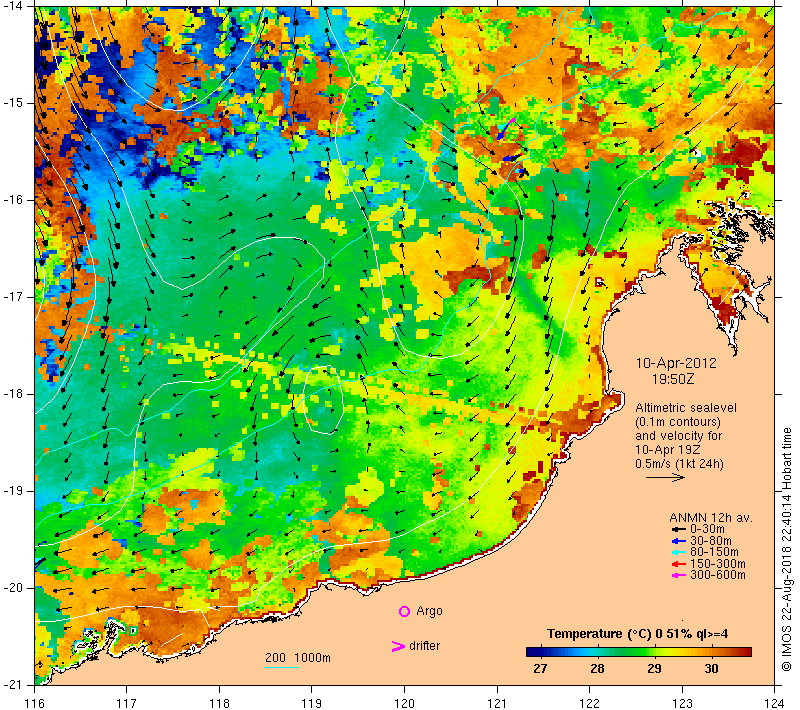Click the '117' longitude axis label
Image resolution: width=800 pixels, height=710 pixels.
pos(127,703)
